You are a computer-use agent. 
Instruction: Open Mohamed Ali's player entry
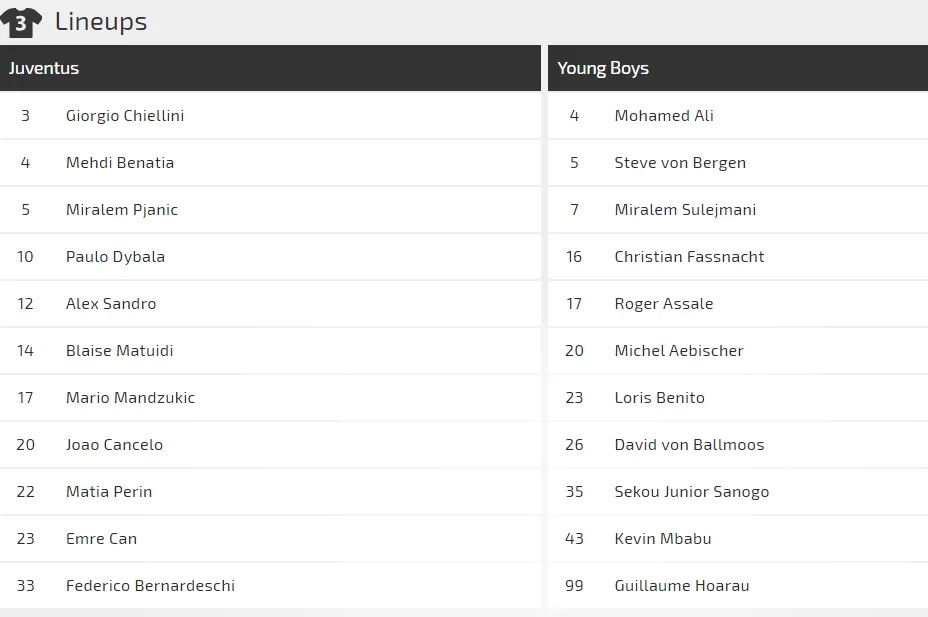[x=664, y=115]
